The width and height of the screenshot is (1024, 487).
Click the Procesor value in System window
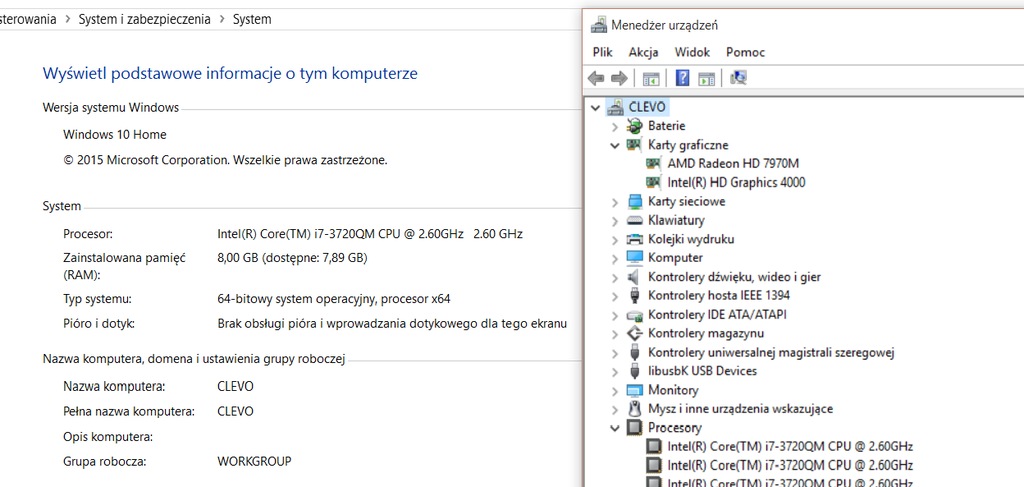370,233
